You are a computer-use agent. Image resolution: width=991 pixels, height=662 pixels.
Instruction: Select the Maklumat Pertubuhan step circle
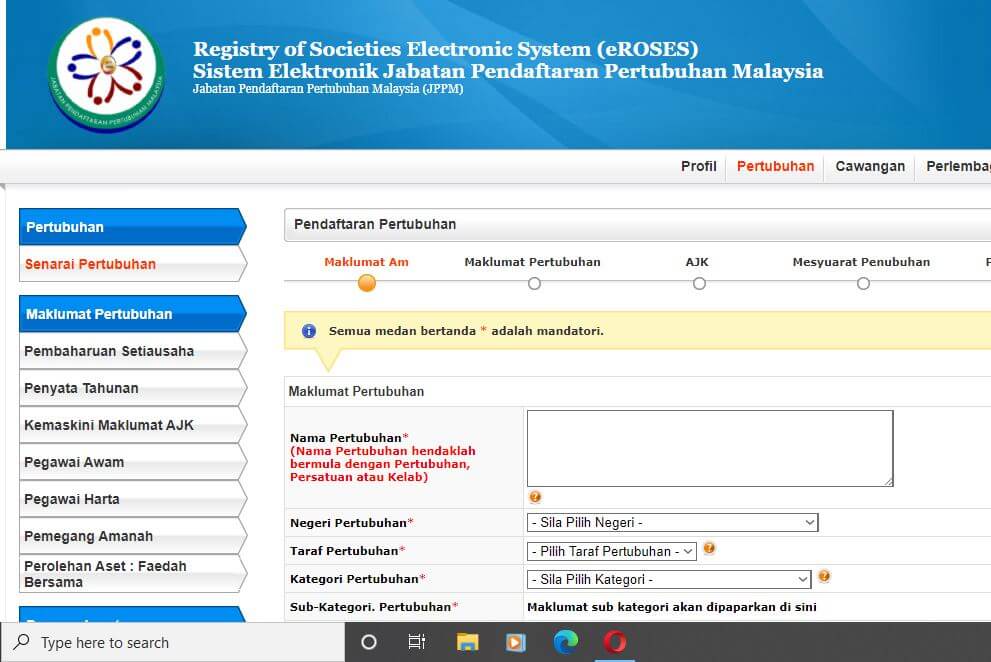[x=534, y=283]
